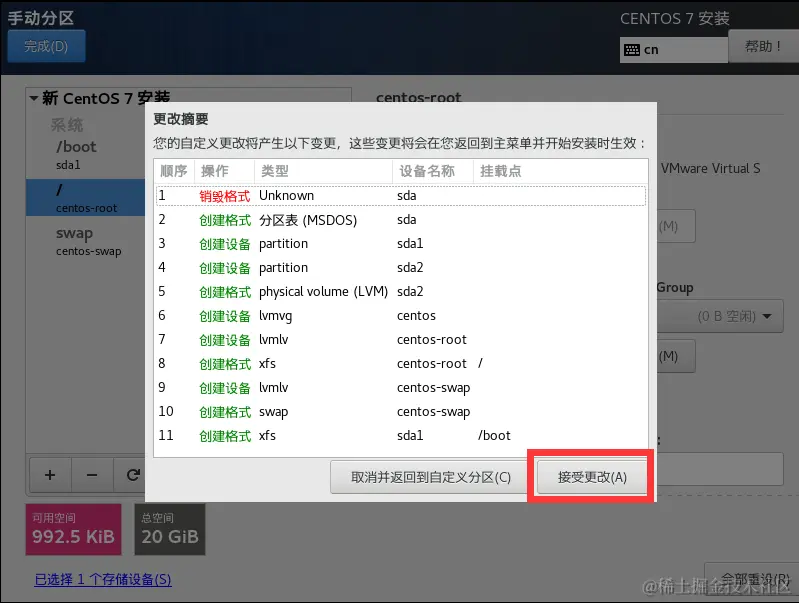The image size is (799, 603).
Task: Select row 6 lvmvg centos
Action: point(401,316)
